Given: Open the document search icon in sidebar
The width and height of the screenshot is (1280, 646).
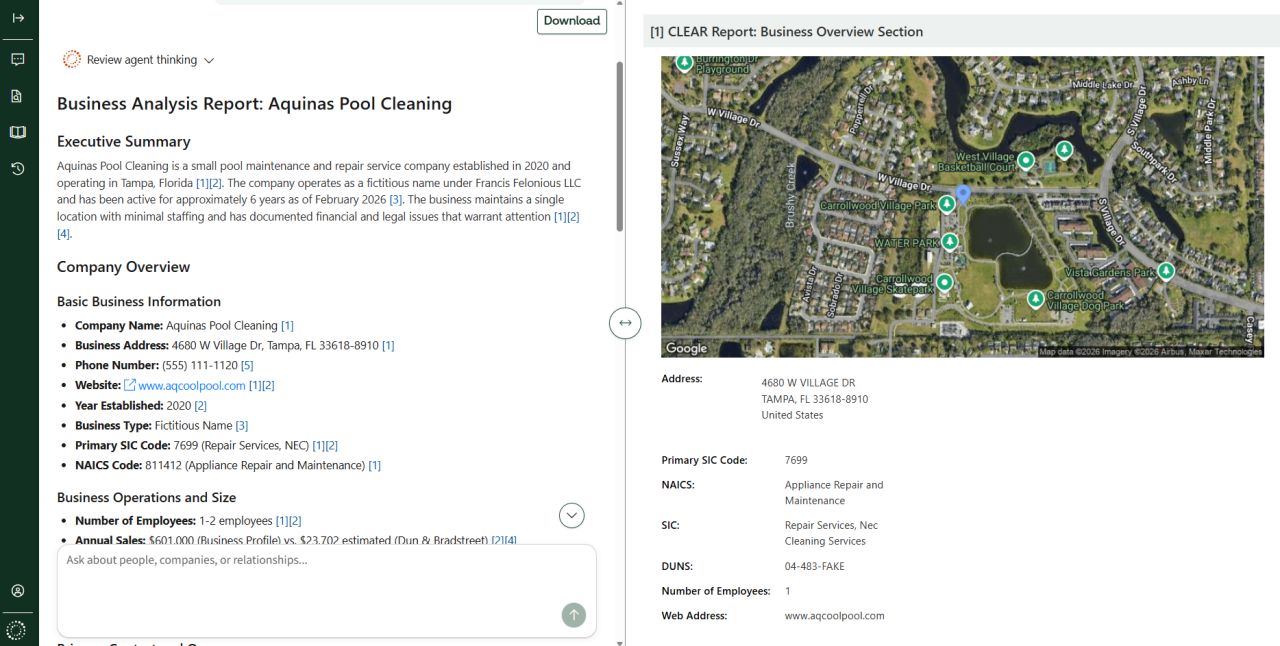Looking at the screenshot, I should [x=18, y=96].
